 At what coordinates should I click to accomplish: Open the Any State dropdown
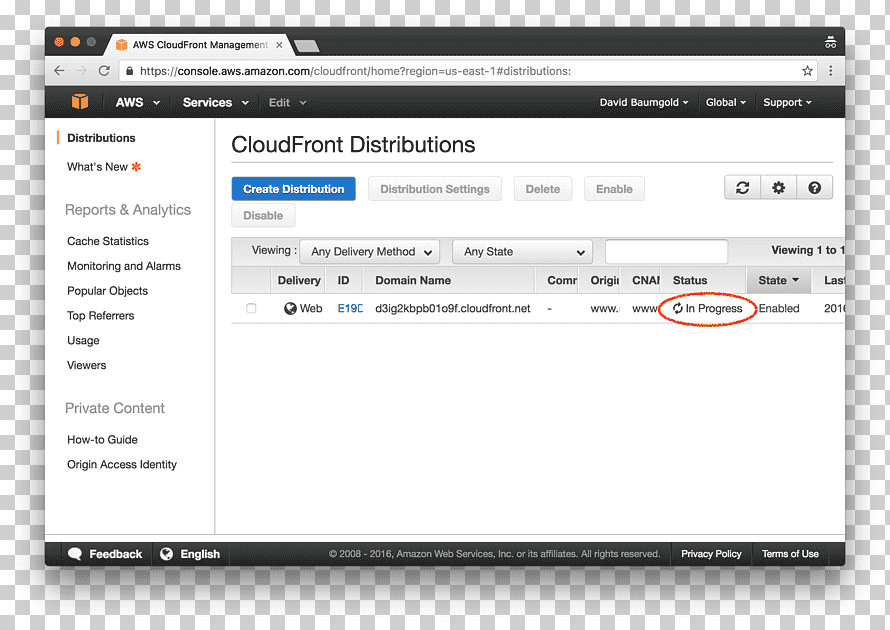pyautogui.click(x=522, y=251)
